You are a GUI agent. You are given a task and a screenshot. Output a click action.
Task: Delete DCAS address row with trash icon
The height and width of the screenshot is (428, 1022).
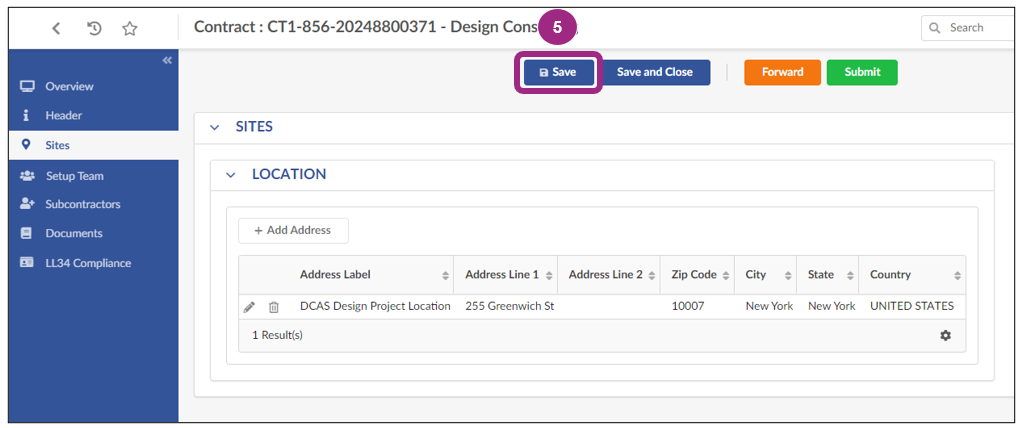click(274, 307)
